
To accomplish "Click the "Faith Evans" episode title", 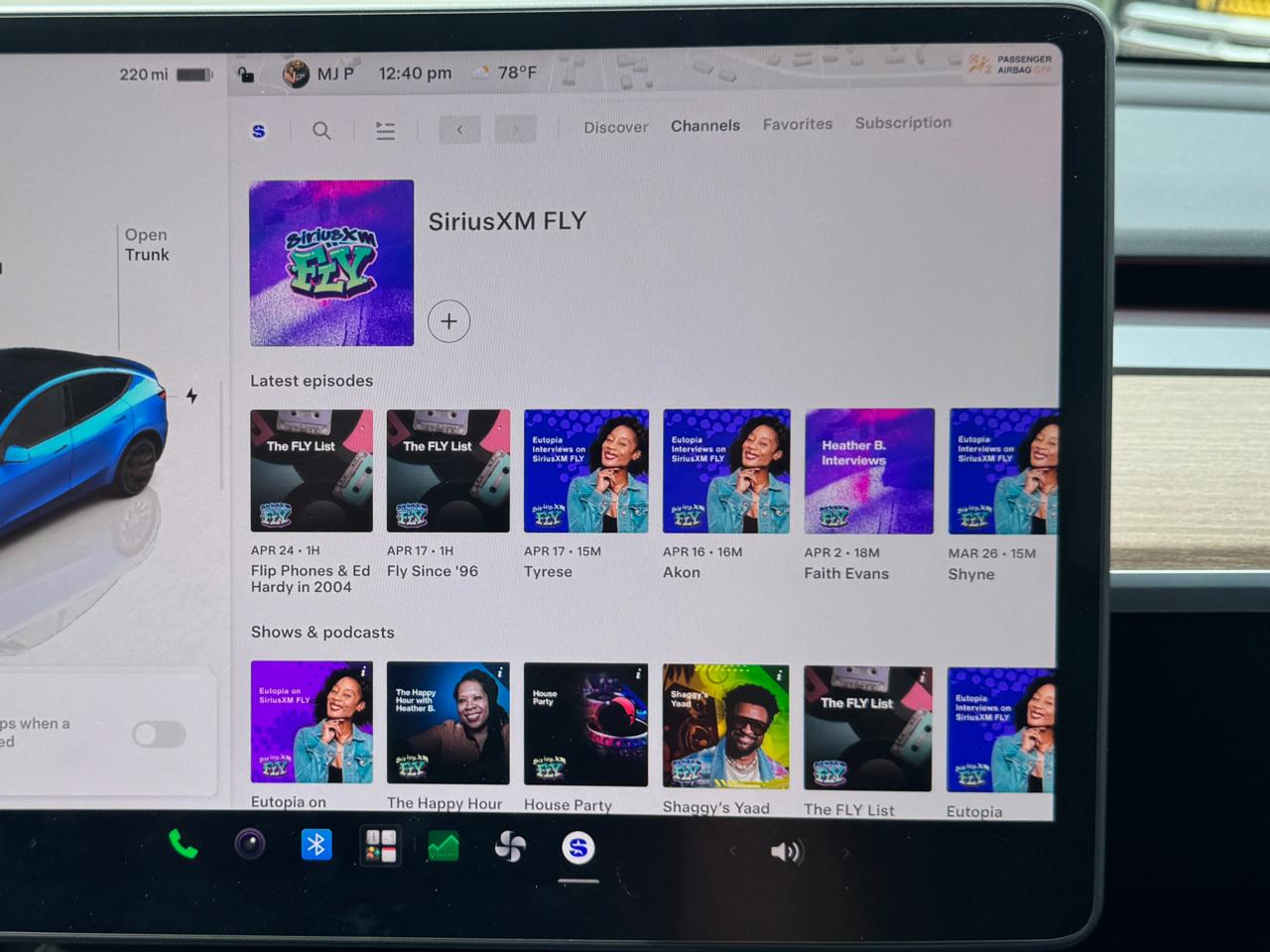I will point(846,573).
